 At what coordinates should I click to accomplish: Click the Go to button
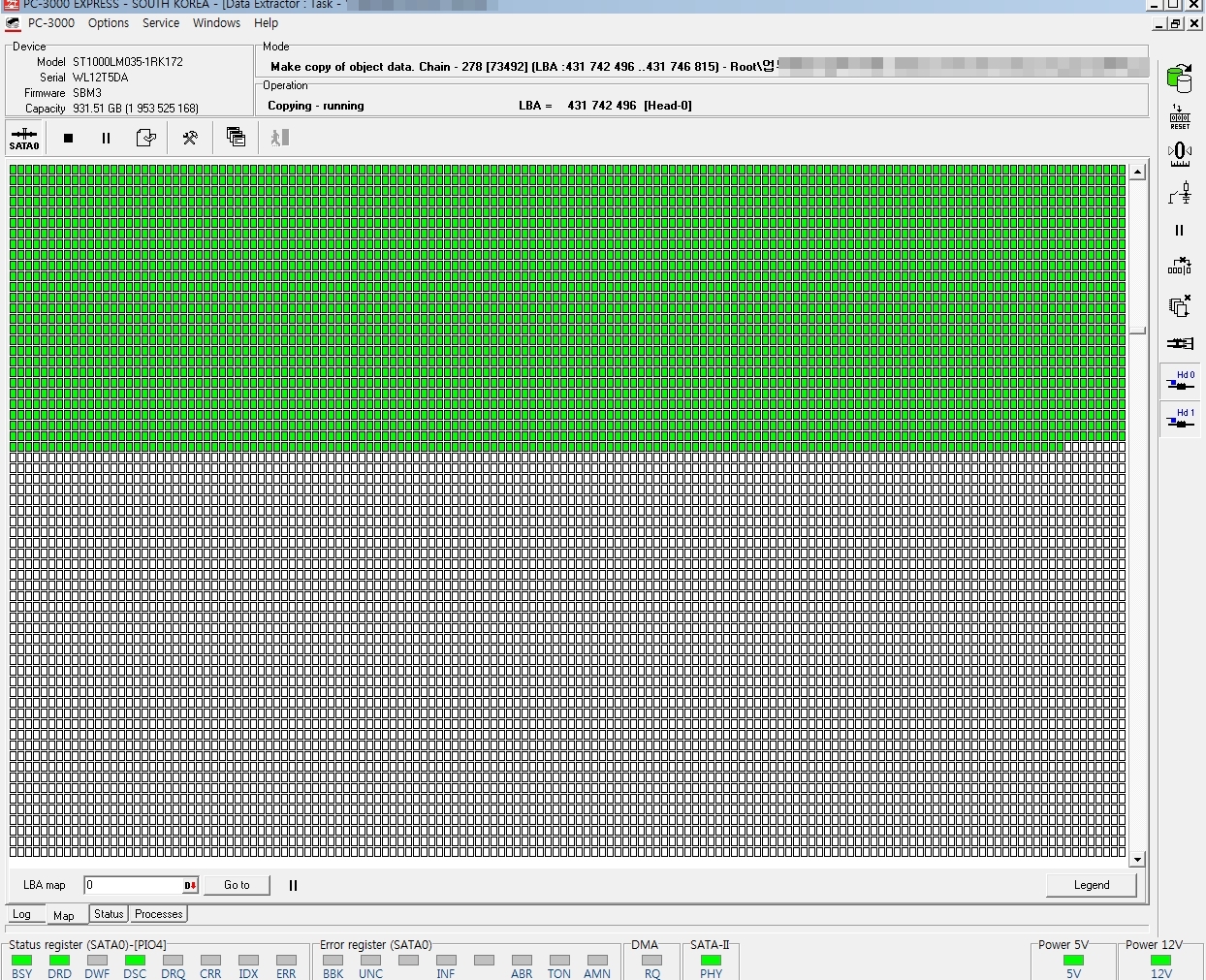[x=237, y=885]
